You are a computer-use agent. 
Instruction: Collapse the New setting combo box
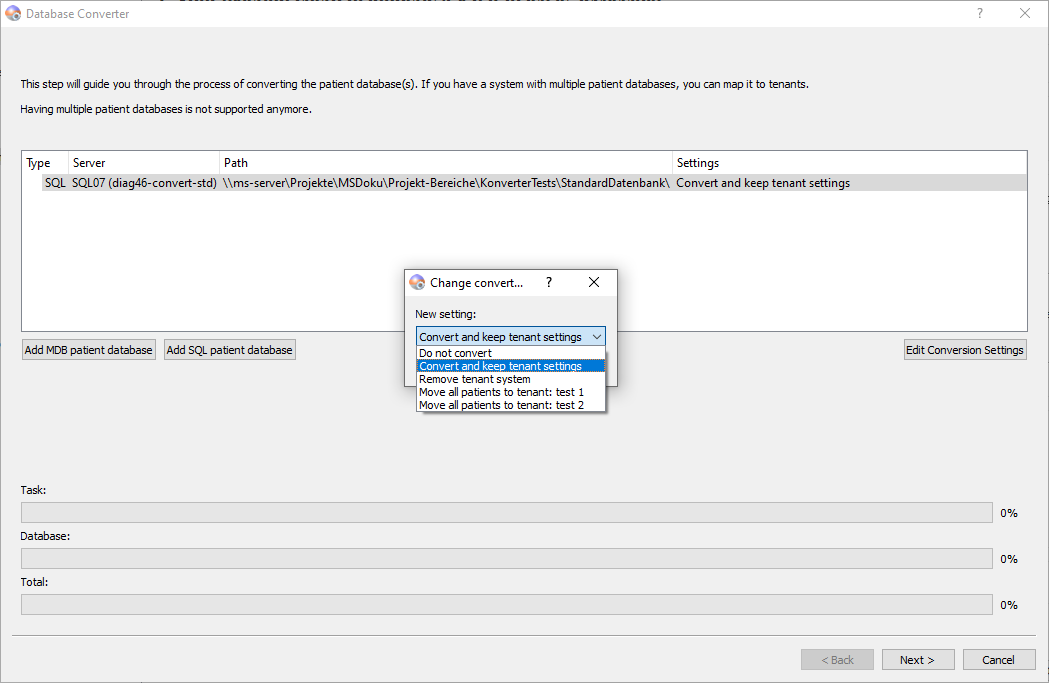coord(596,338)
